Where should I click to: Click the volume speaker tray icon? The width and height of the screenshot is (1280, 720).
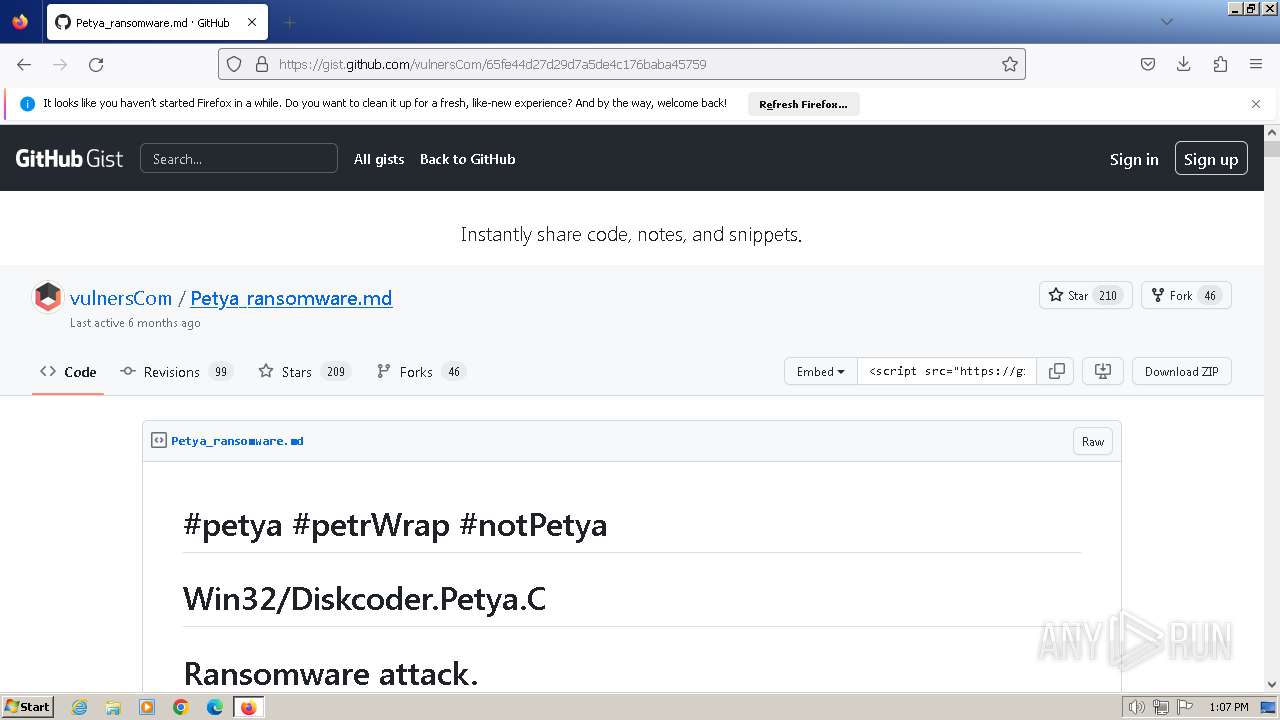[x=1136, y=707]
